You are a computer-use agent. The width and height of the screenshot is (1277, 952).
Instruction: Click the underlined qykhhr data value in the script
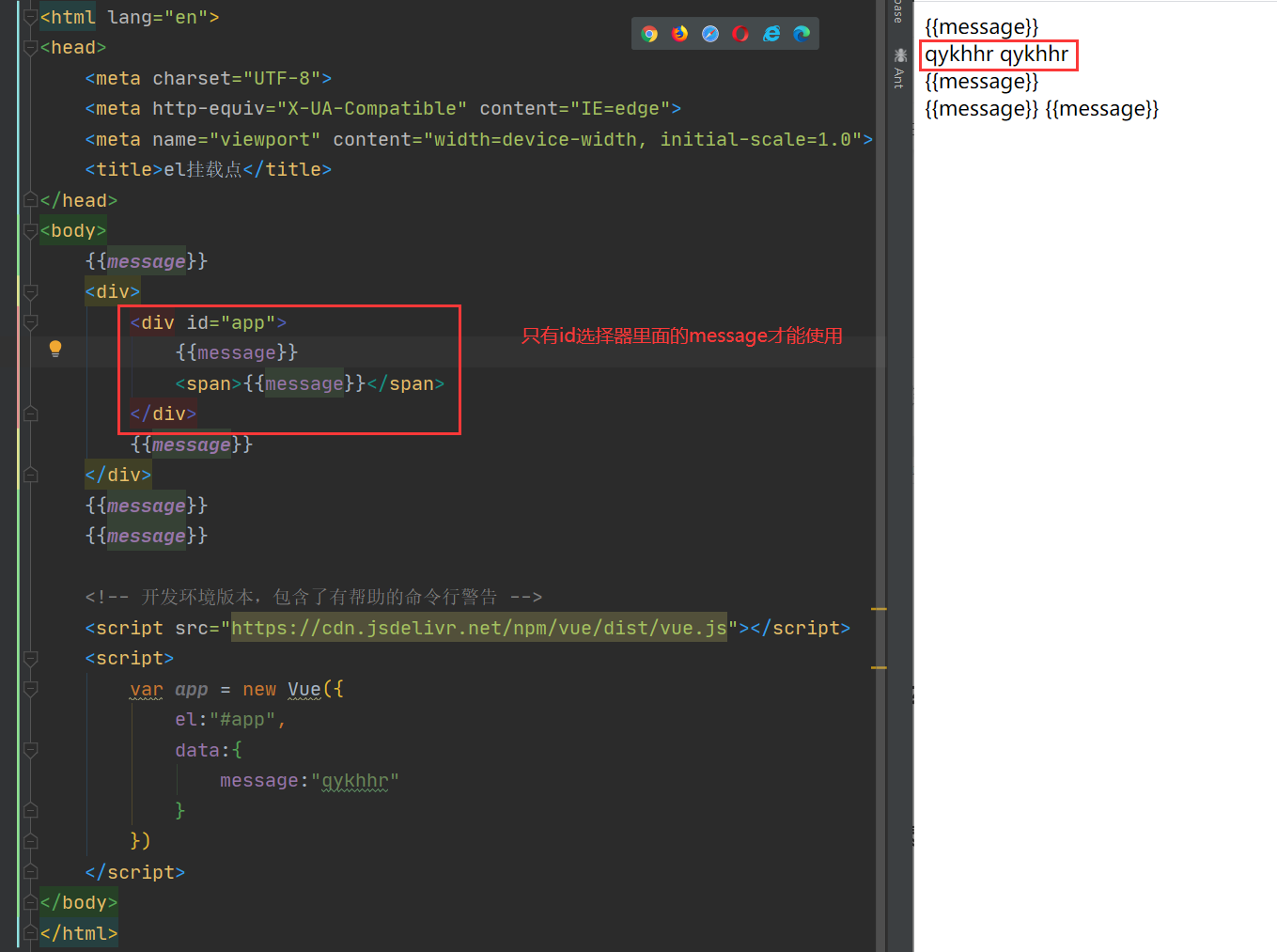click(355, 780)
